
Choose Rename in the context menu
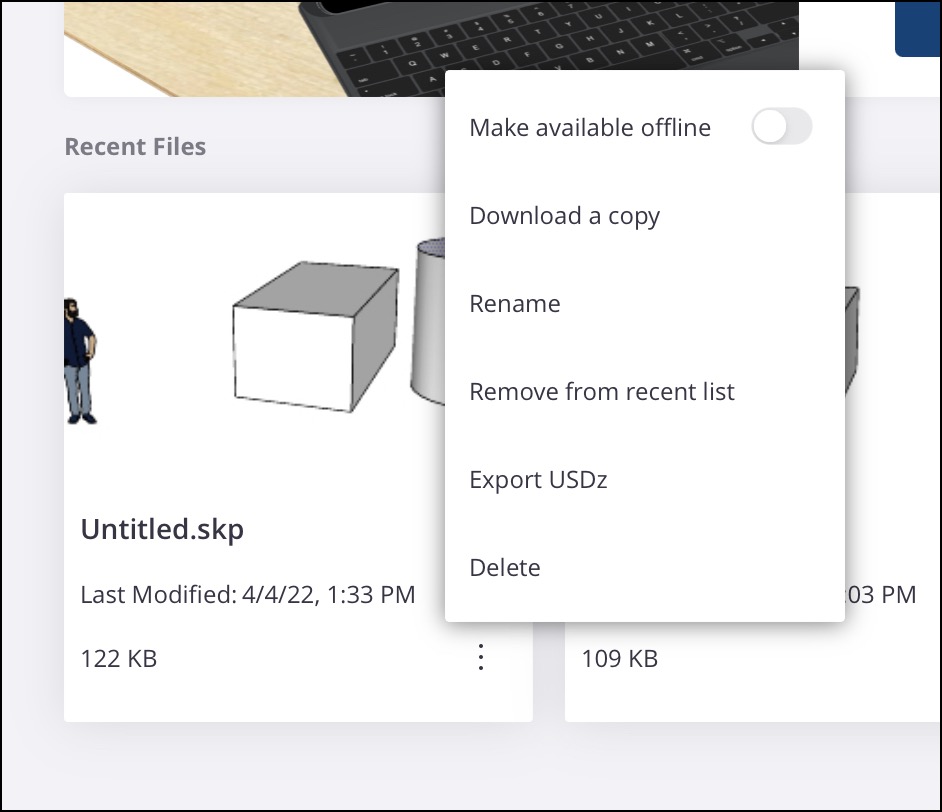(514, 304)
